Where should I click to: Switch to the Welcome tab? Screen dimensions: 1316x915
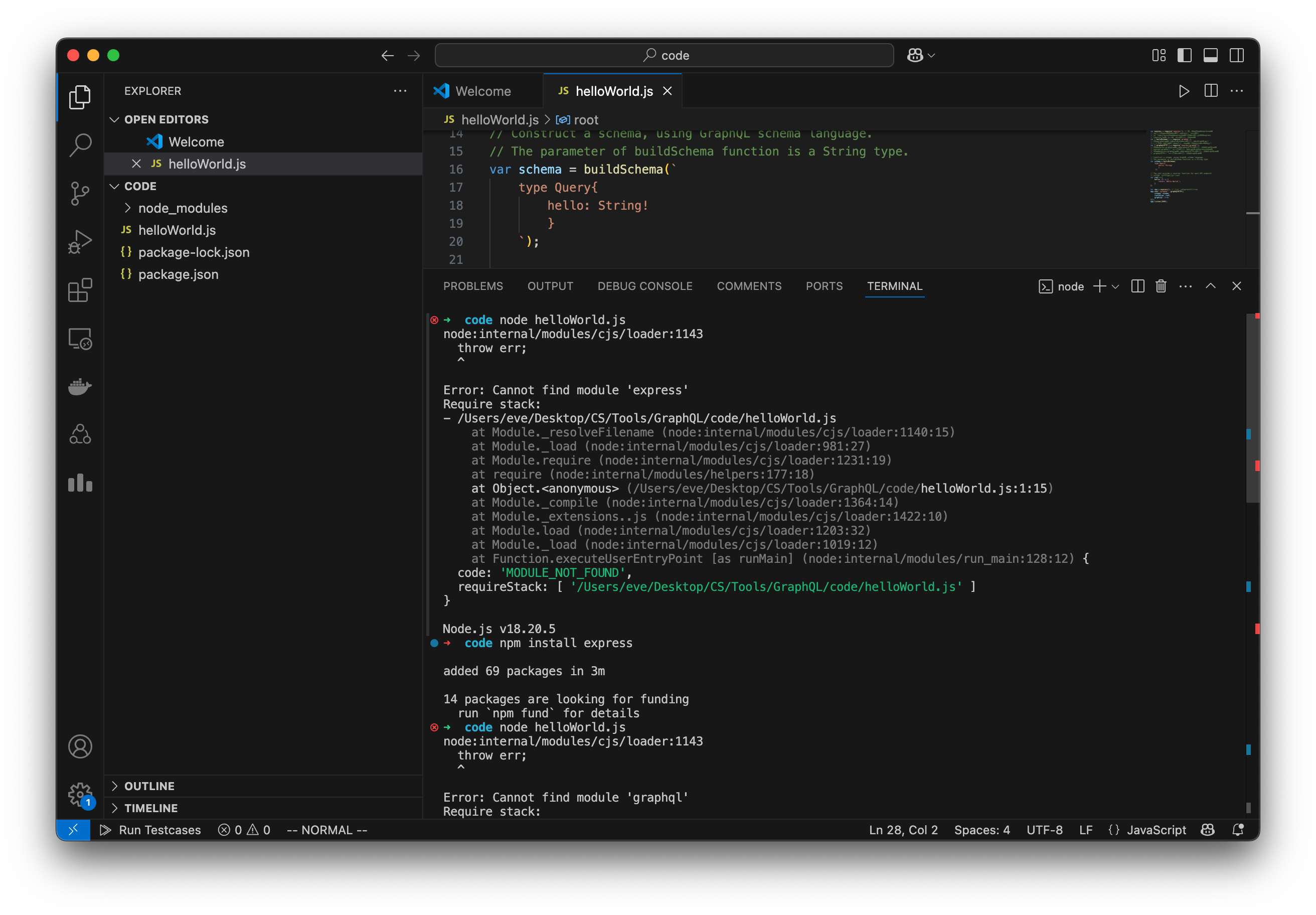tap(482, 91)
